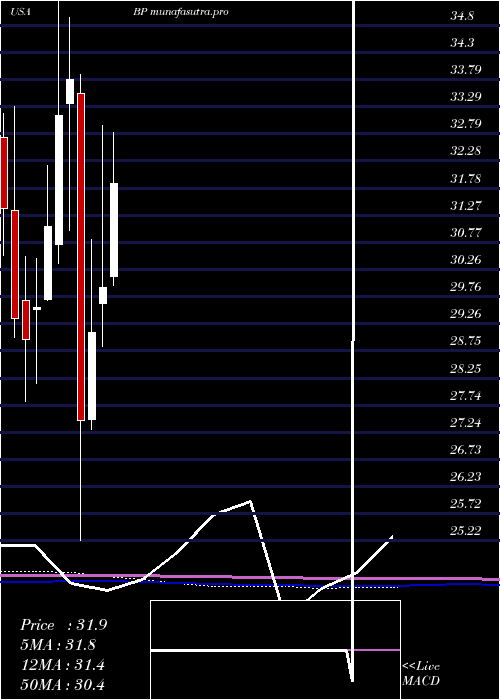This screenshot has width=500, height=700.
Task: Click the 5MA : 31.8 readout
Action: pyautogui.click(x=58, y=645)
